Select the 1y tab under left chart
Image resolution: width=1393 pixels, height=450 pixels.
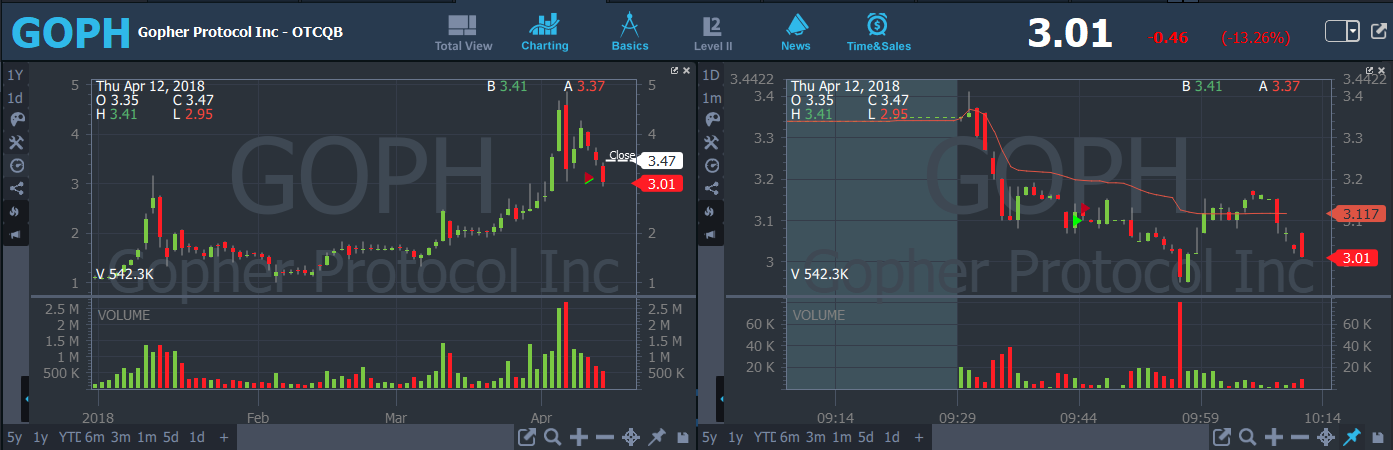pyautogui.click(x=40, y=437)
